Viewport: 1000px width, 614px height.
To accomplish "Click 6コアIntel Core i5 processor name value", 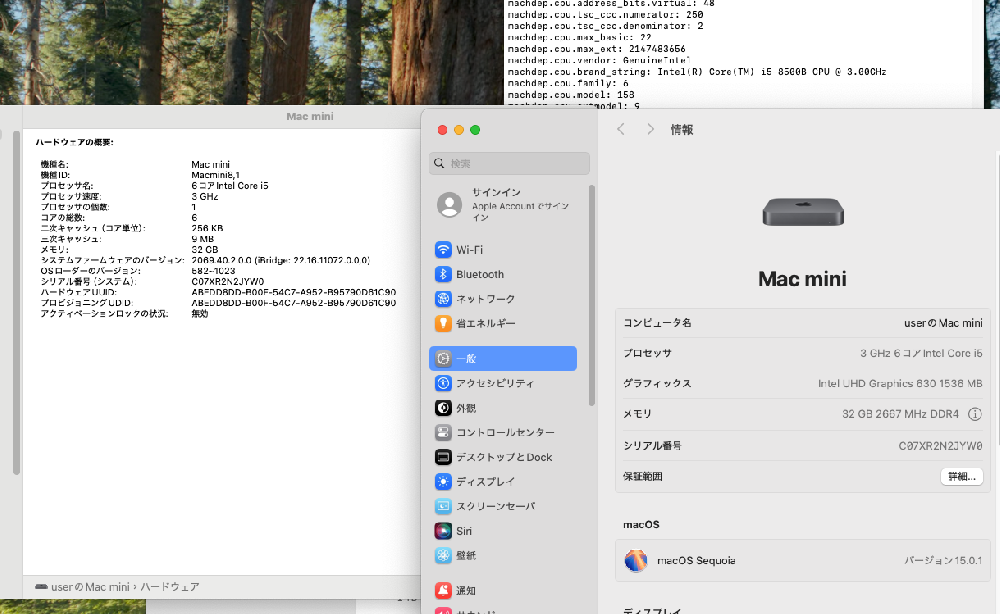I will 230,186.
